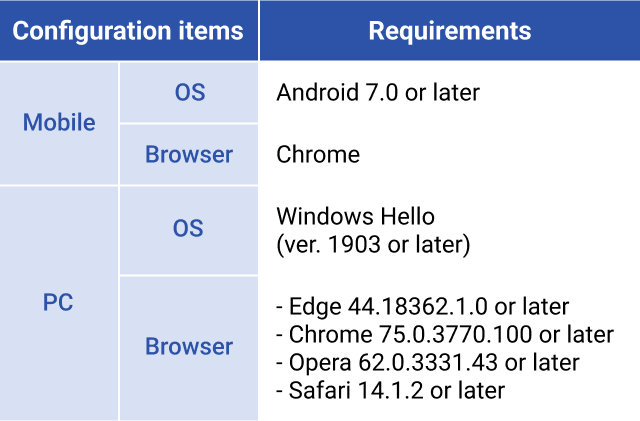640x421 pixels.
Task: Click the Browser cell under Mobile
Action: click(x=189, y=155)
